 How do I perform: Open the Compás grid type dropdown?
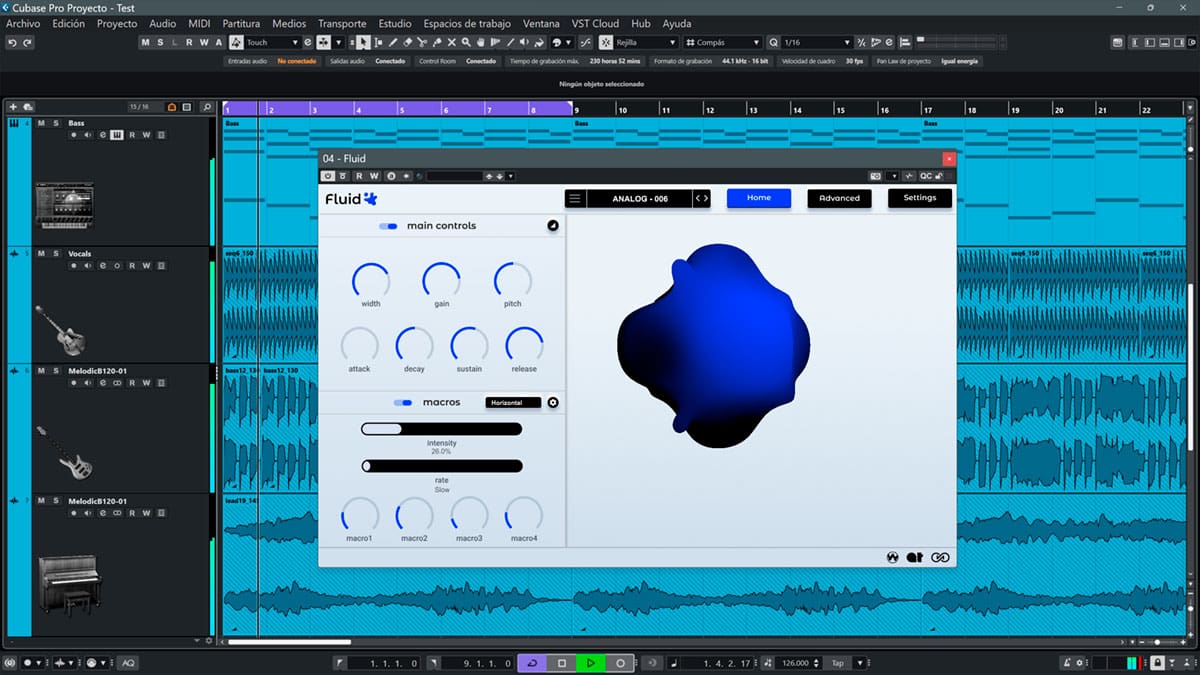723,42
